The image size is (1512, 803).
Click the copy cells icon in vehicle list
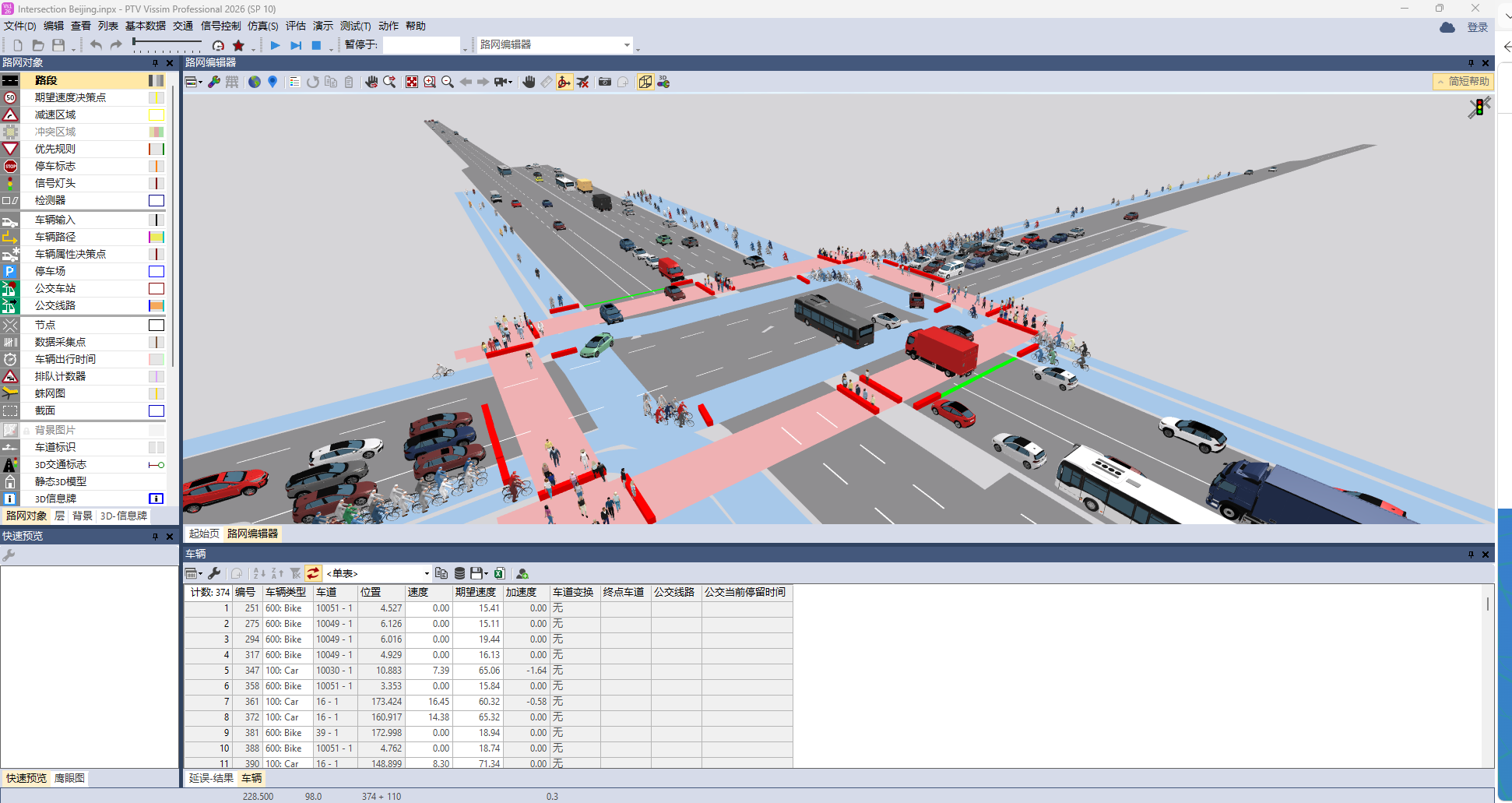point(441,573)
